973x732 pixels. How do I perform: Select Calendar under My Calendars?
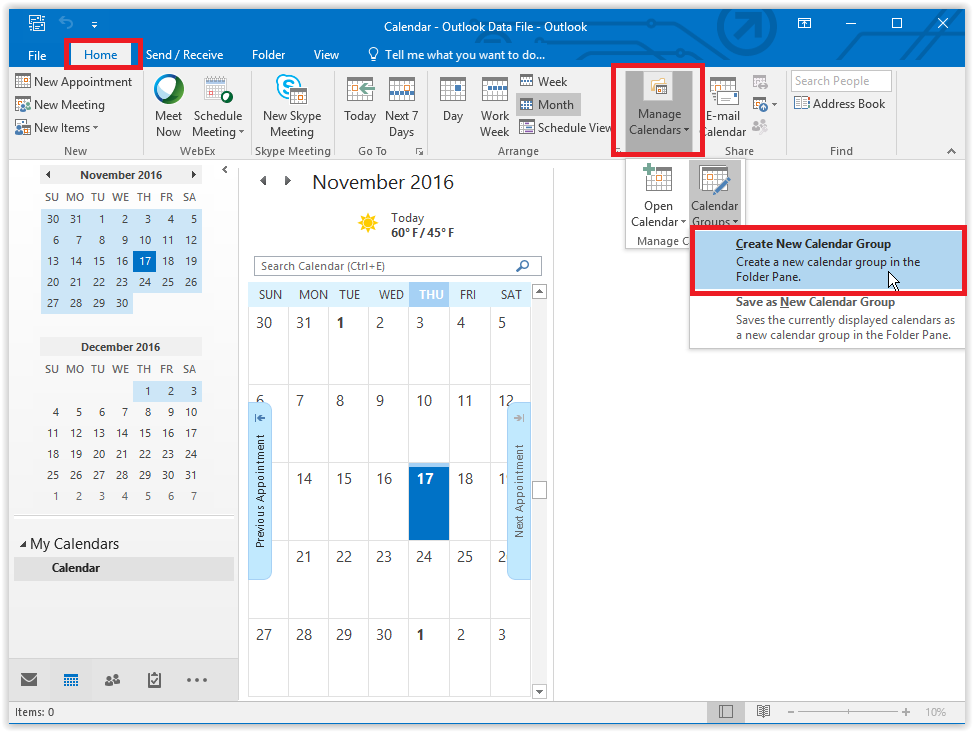point(124,568)
